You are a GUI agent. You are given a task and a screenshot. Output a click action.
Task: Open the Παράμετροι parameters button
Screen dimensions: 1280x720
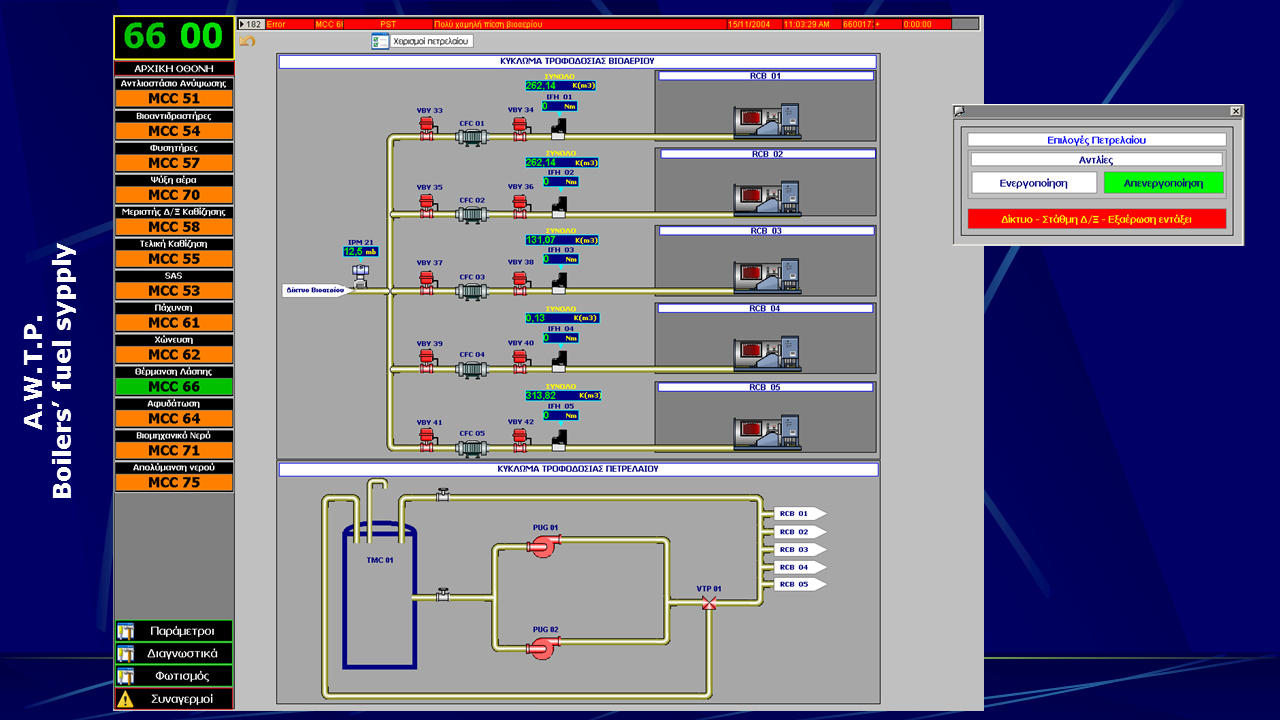click(174, 631)
